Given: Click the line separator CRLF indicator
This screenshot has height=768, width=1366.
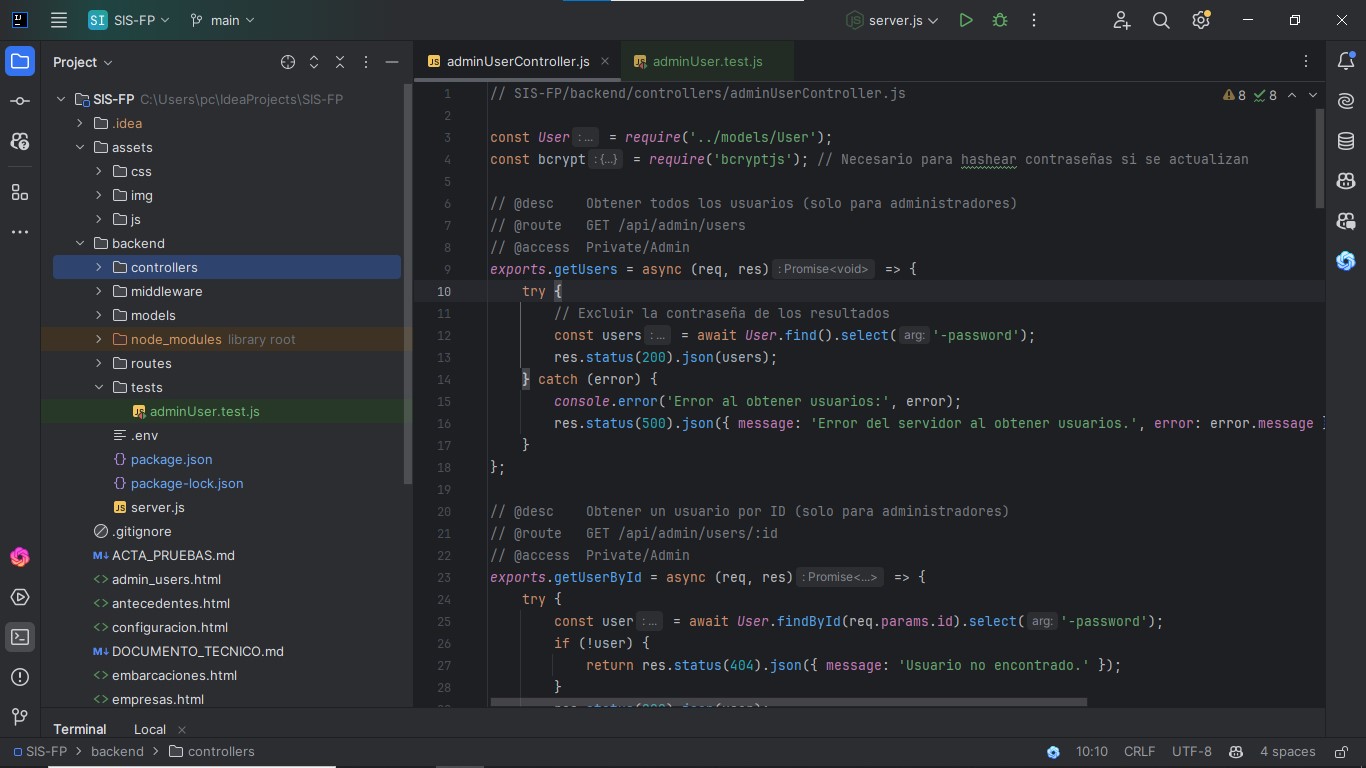Looking at the screenshot, I should 1139,751.
